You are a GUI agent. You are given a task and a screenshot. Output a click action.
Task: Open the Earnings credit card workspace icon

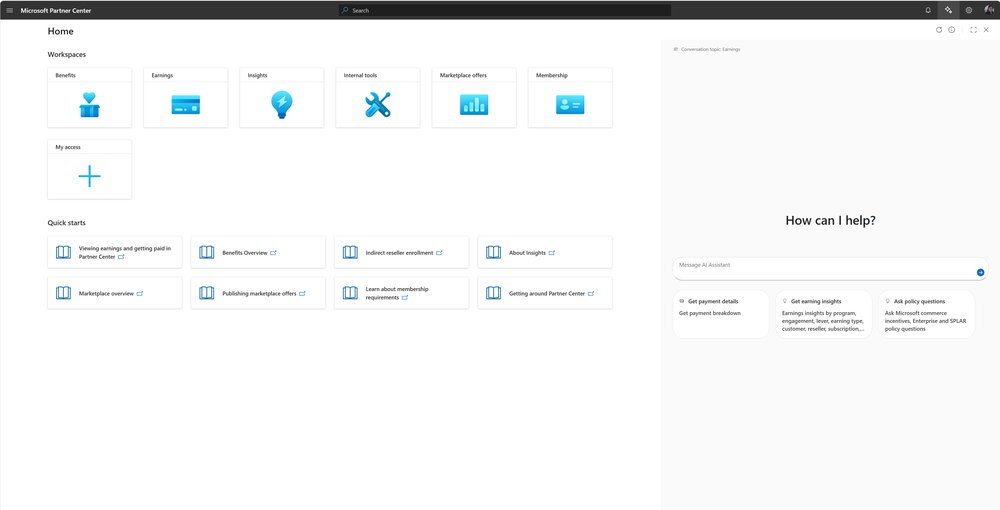click(x=186, y=105)
